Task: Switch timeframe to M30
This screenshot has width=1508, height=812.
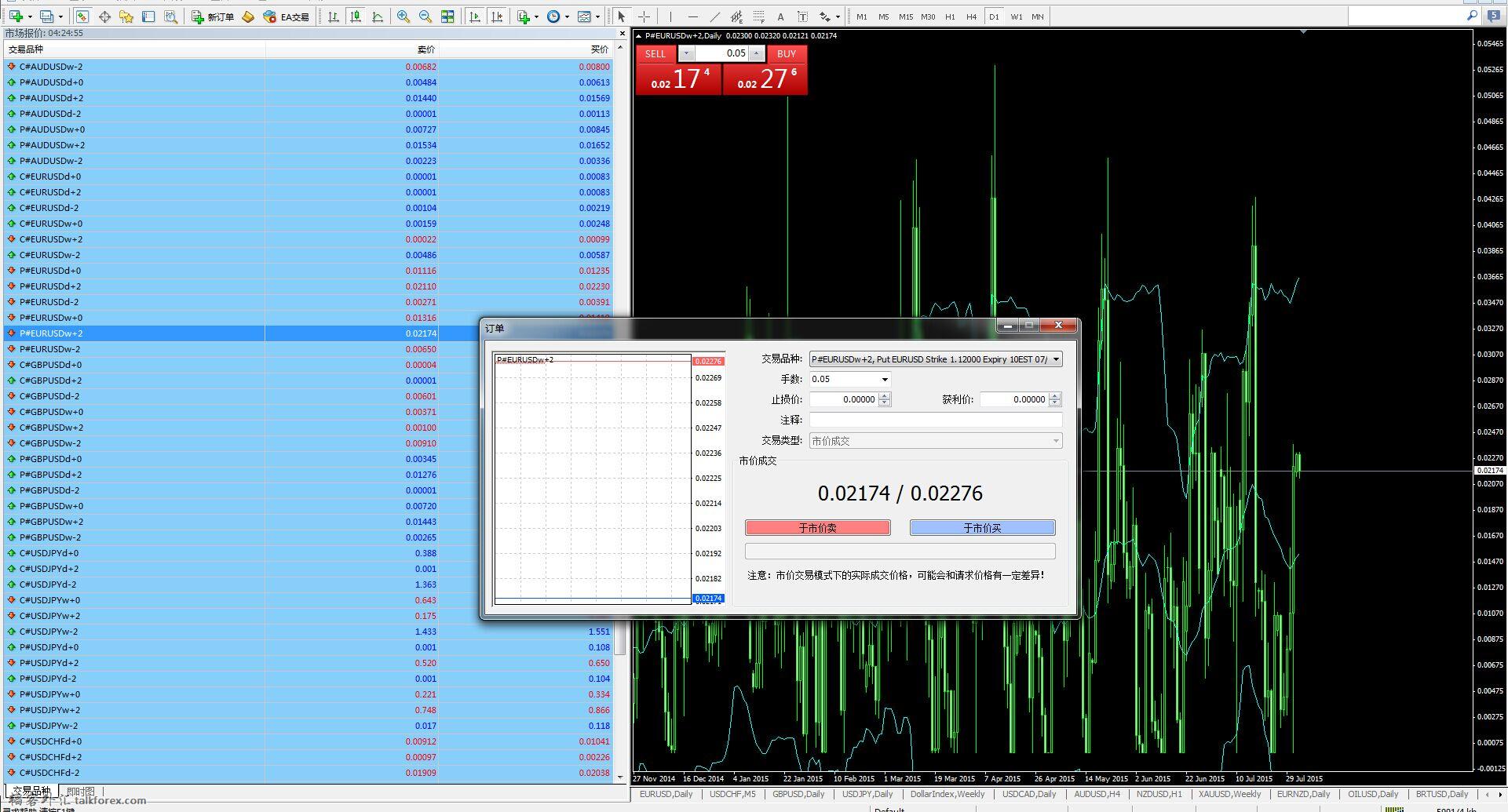Action: (928, 16)
